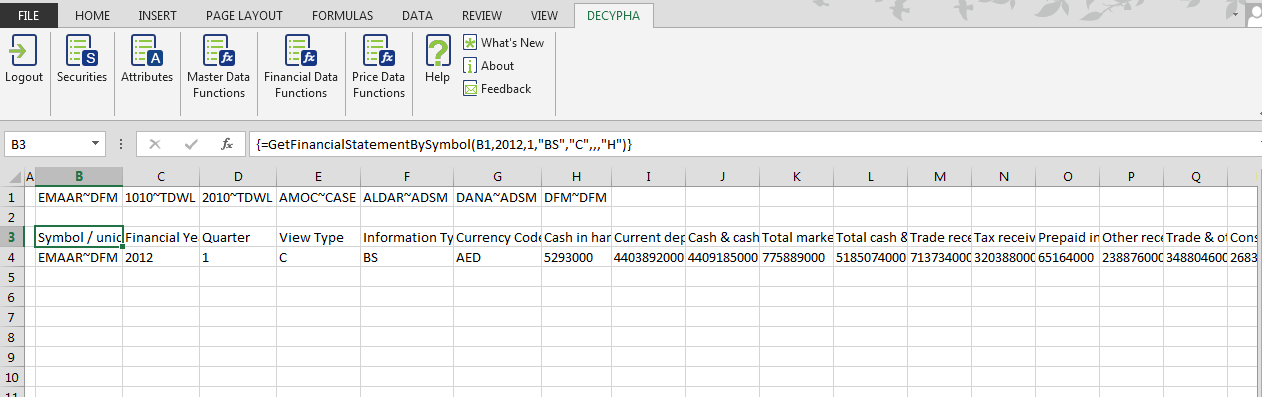Click the Enter checkmark formula bar icon

pos(191,145)
